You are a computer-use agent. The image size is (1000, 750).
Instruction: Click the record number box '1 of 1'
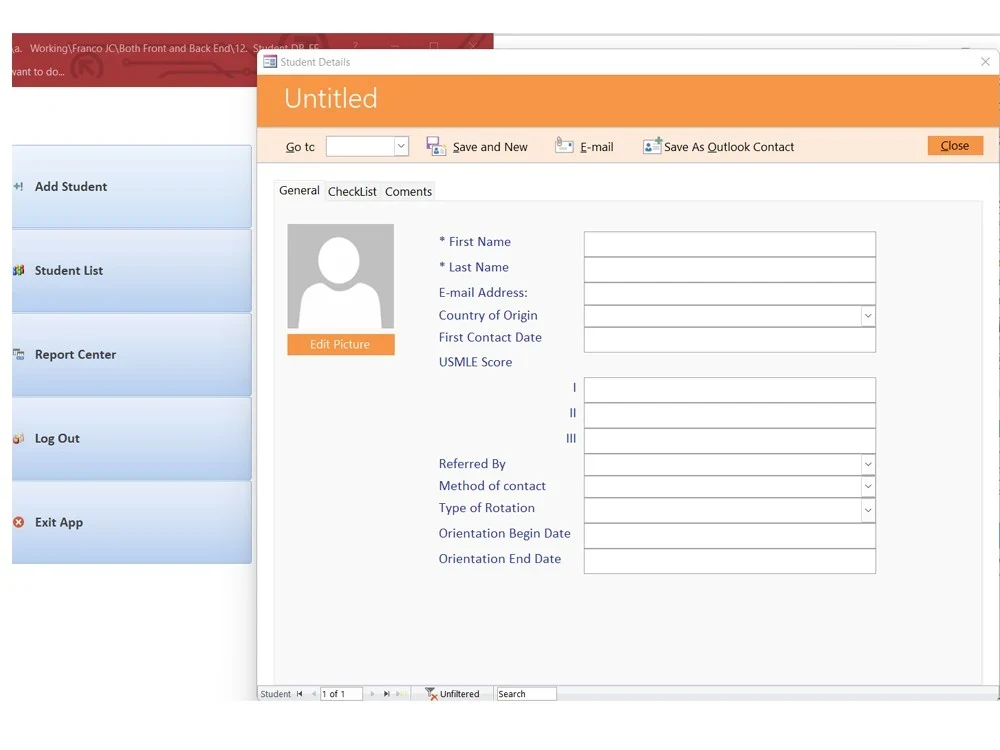[341, 694]
